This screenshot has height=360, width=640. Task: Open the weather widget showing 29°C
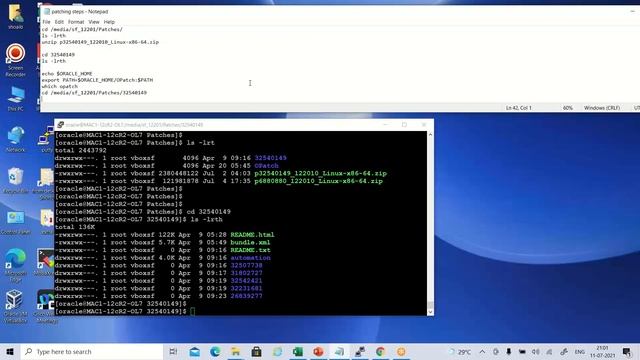[x=460, y=351]
